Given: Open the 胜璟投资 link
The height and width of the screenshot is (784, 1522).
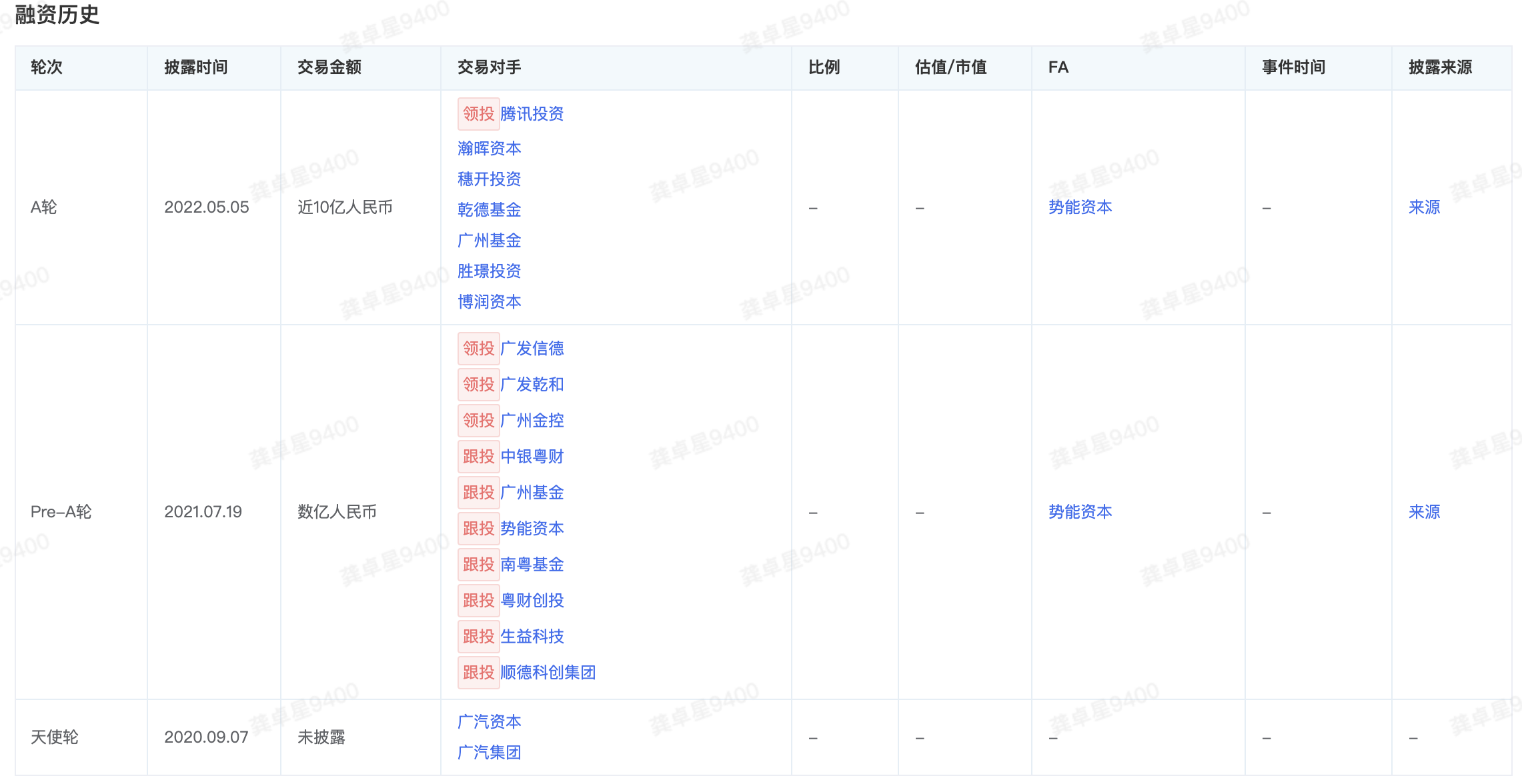Looking at the screenshot, I should click(x=489, y=271).
